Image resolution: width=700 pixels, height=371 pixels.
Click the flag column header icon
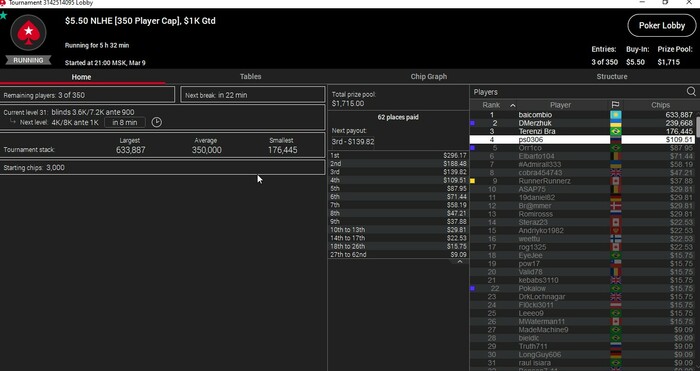tap(615, 105)
